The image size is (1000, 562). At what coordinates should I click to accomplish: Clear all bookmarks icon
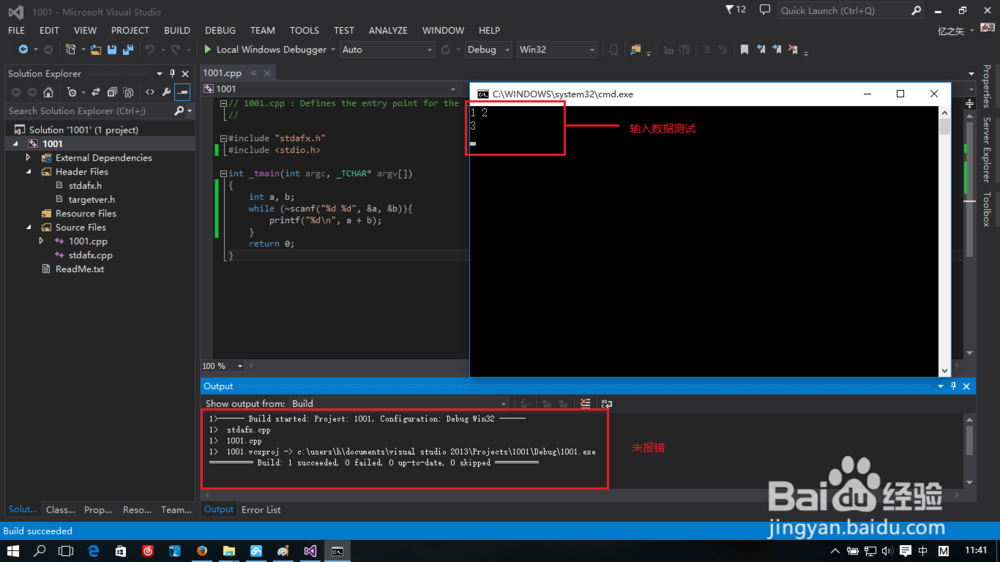tap(793, 50)
